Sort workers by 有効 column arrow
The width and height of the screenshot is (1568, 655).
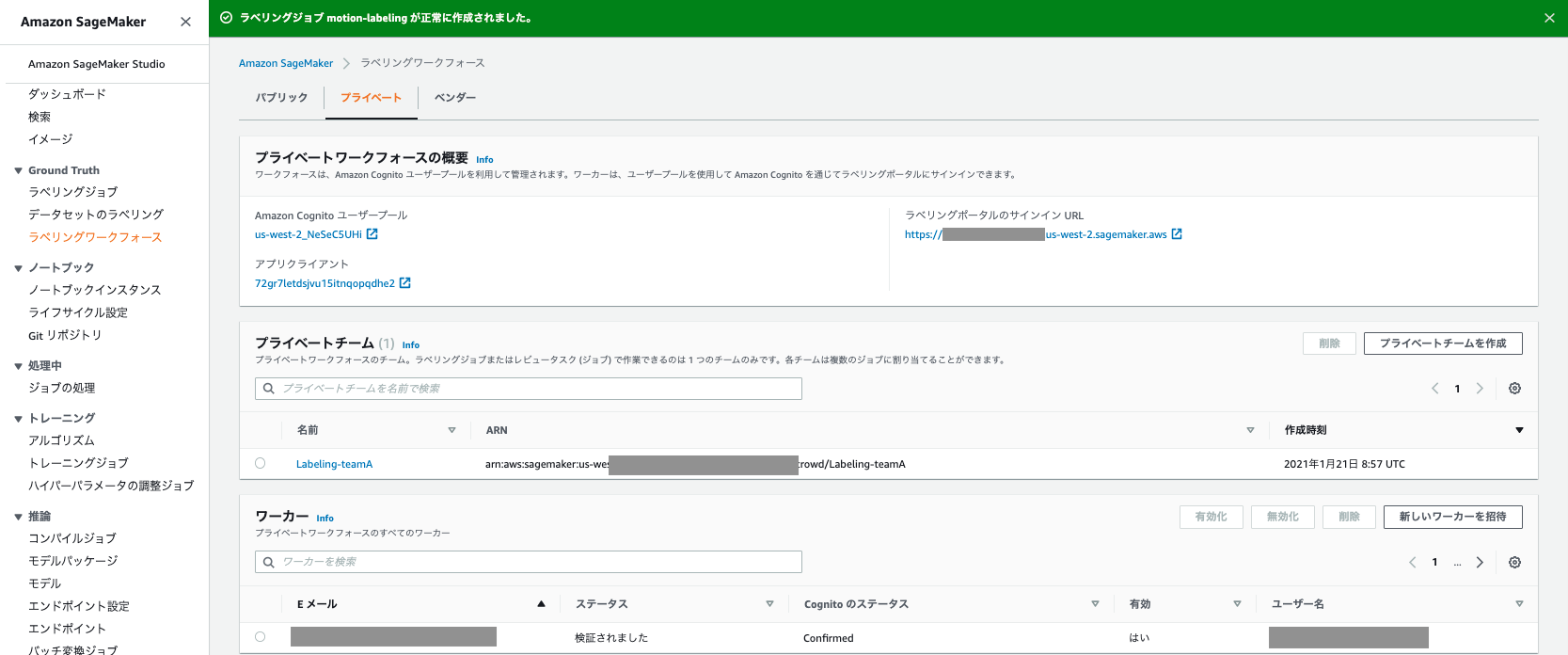pyautogui.click(x=1237, y=603)
